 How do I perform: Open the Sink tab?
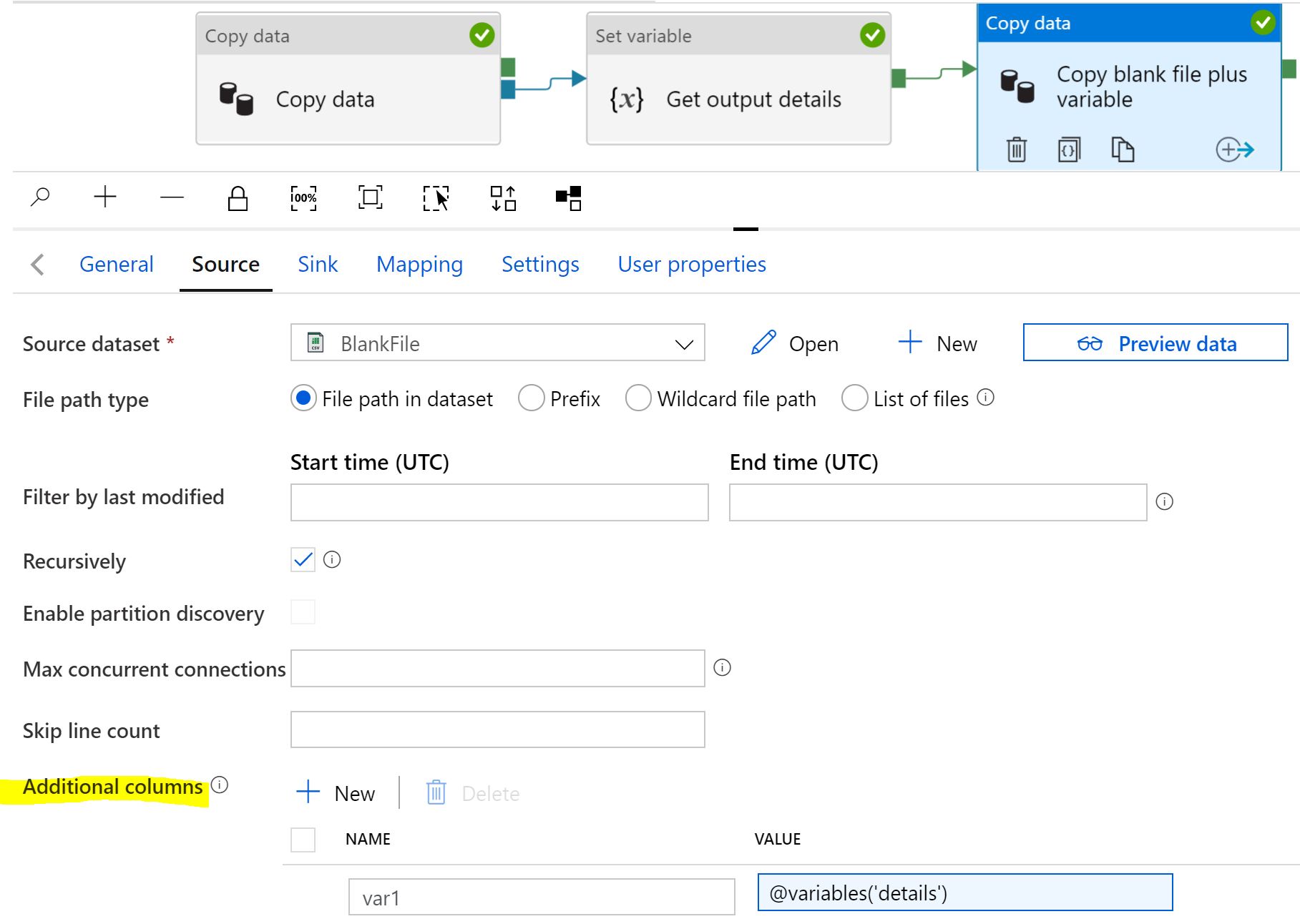click(318, 265)
